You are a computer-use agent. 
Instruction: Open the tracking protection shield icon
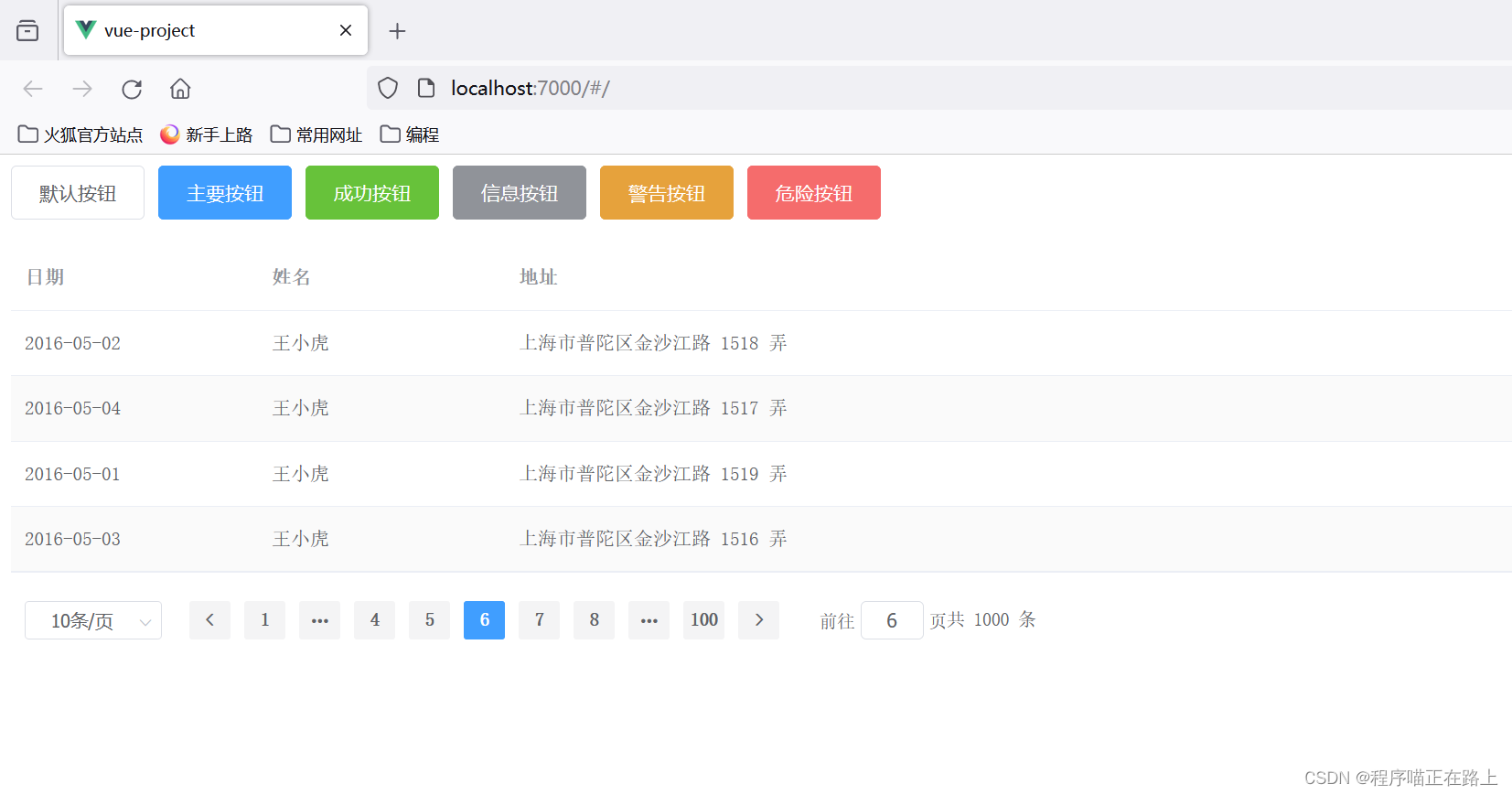pos(388,88)
